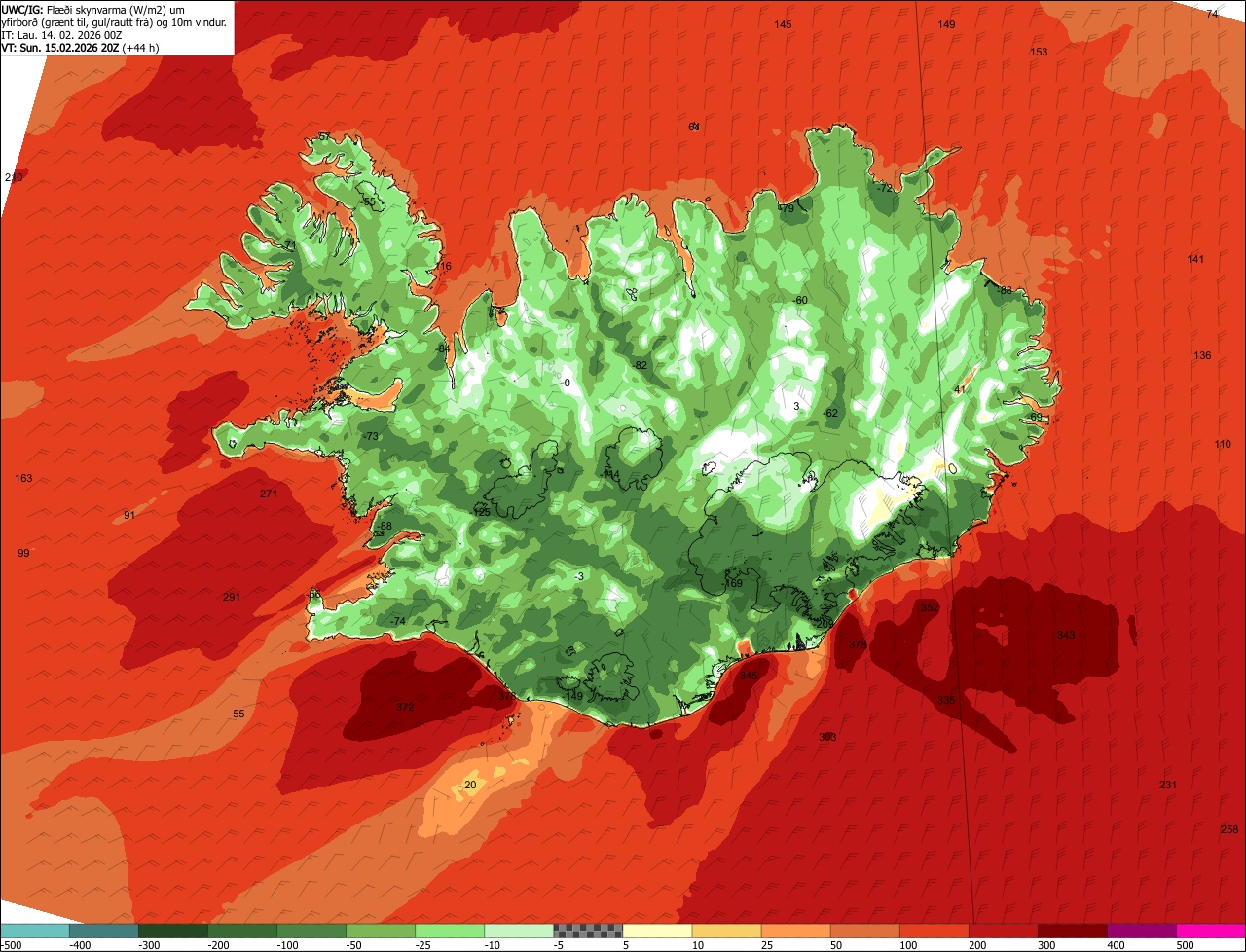Image resolution: width=1246 pixels, height=952 pixels.
Task: Click the legend label "400"
Action: (1116, 944)
